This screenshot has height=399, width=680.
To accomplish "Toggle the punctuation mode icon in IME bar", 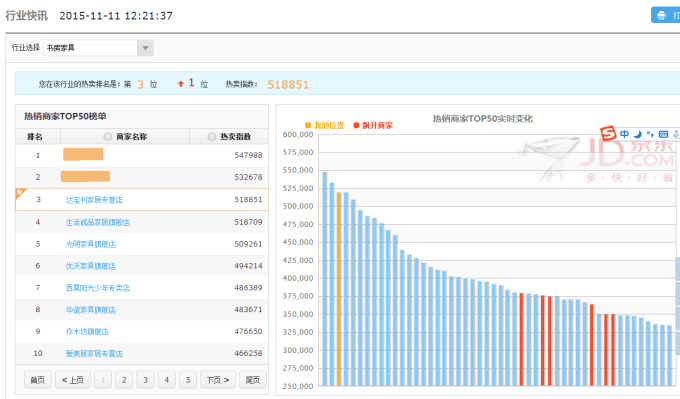I will 650,134.
